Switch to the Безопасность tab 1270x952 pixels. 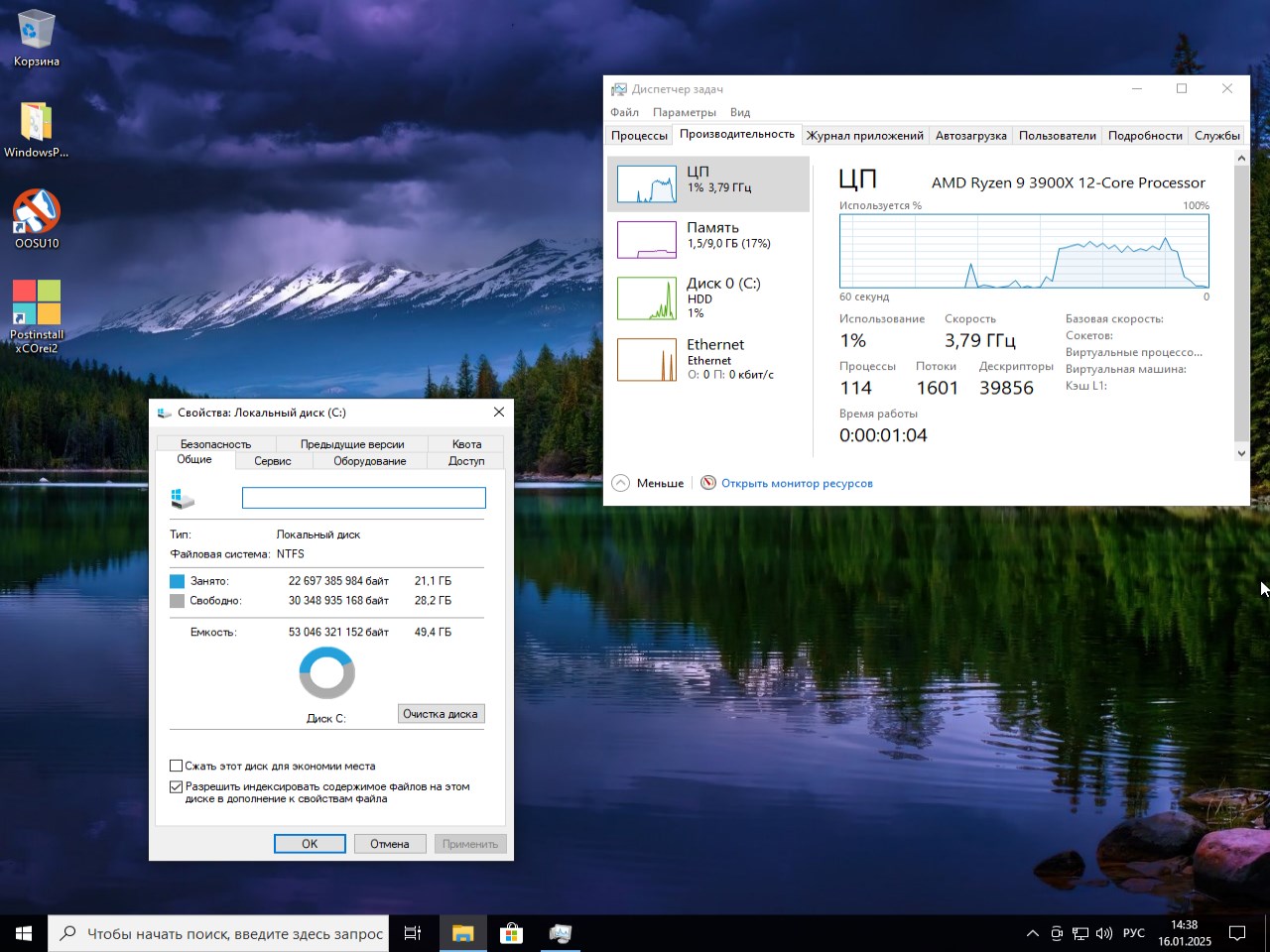click(215, 444)
